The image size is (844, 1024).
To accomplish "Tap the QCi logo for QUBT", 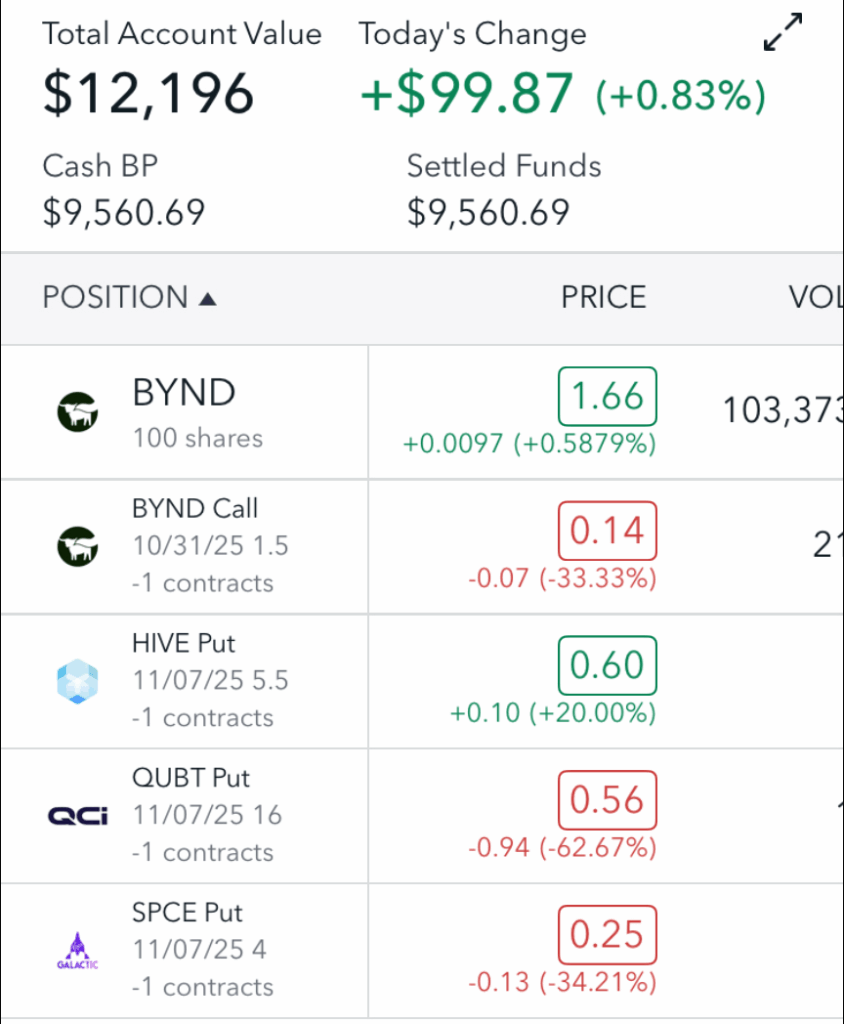I will pyautogui.click(x=78, y=816).
